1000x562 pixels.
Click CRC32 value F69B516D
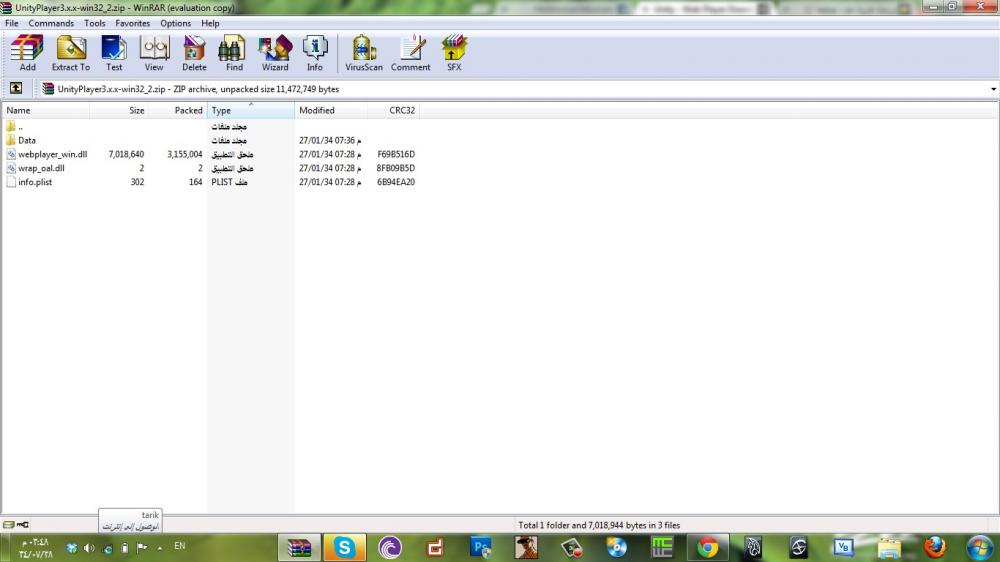click(x=396, y=154)
